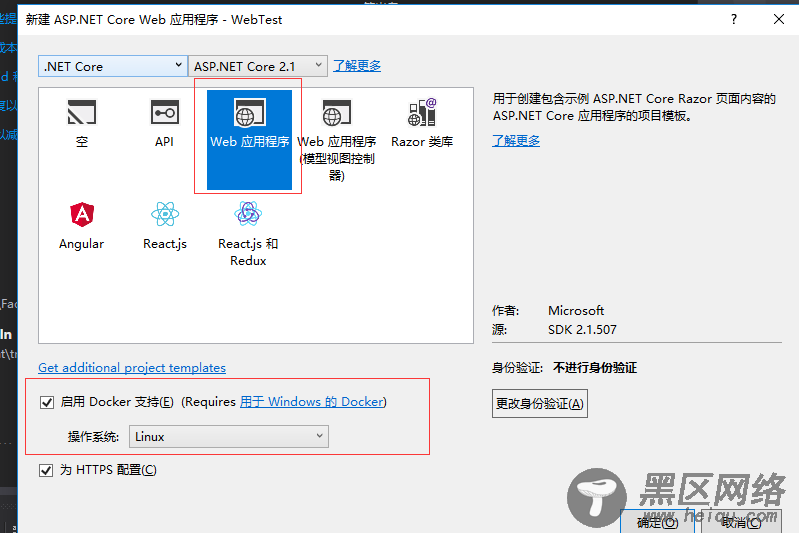Uncheck 为 HTTPS 配置 option
Screen dimensions: 799x533
pos(46,470)
